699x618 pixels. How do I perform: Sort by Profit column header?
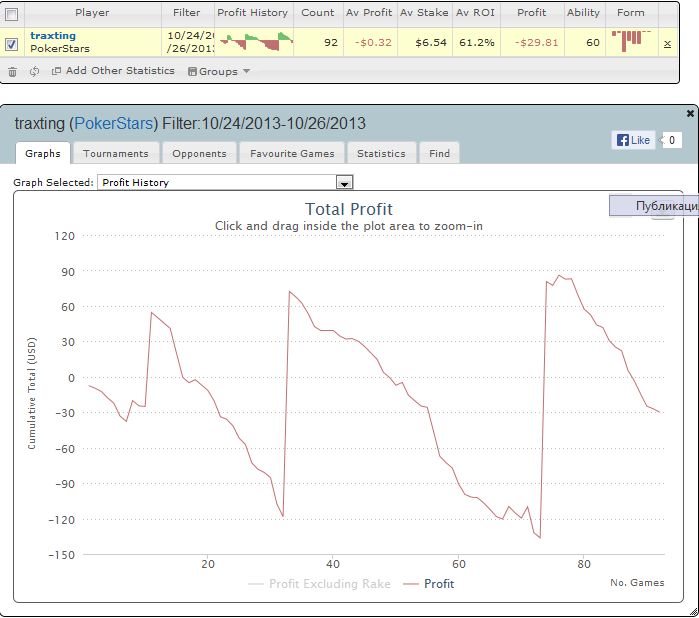click(x=531, y=12)
